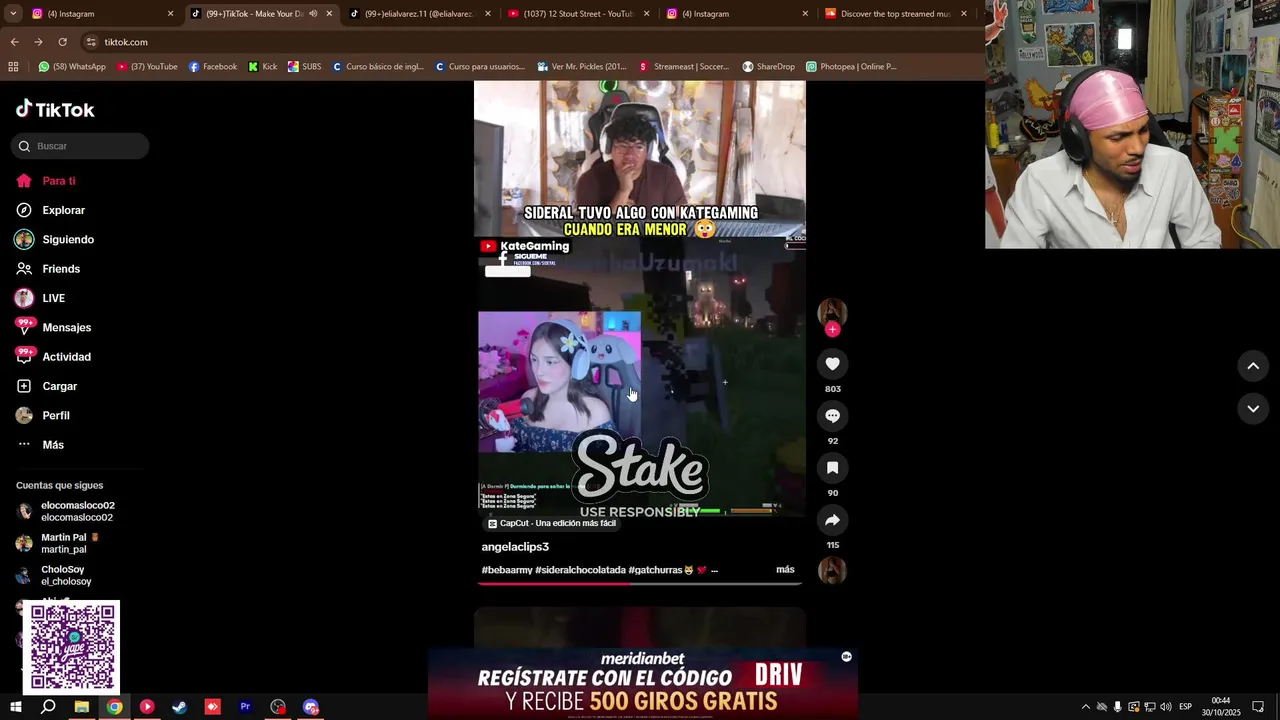Switch to the first Instagram tab
Viewport: 1280px width, 720px height.
coord(100,14)
